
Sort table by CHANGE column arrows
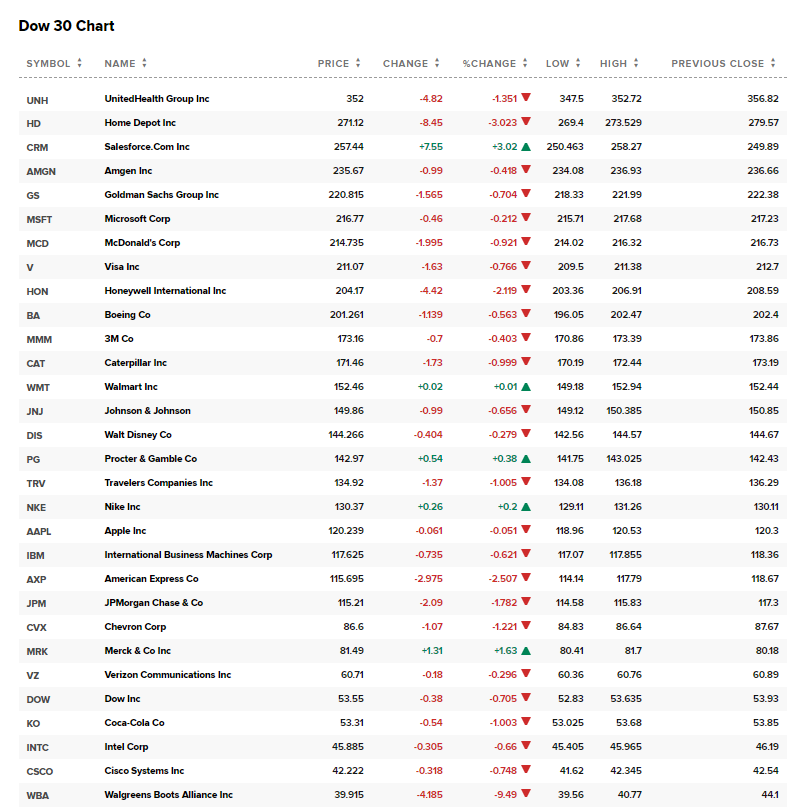[x=437, y=63]
